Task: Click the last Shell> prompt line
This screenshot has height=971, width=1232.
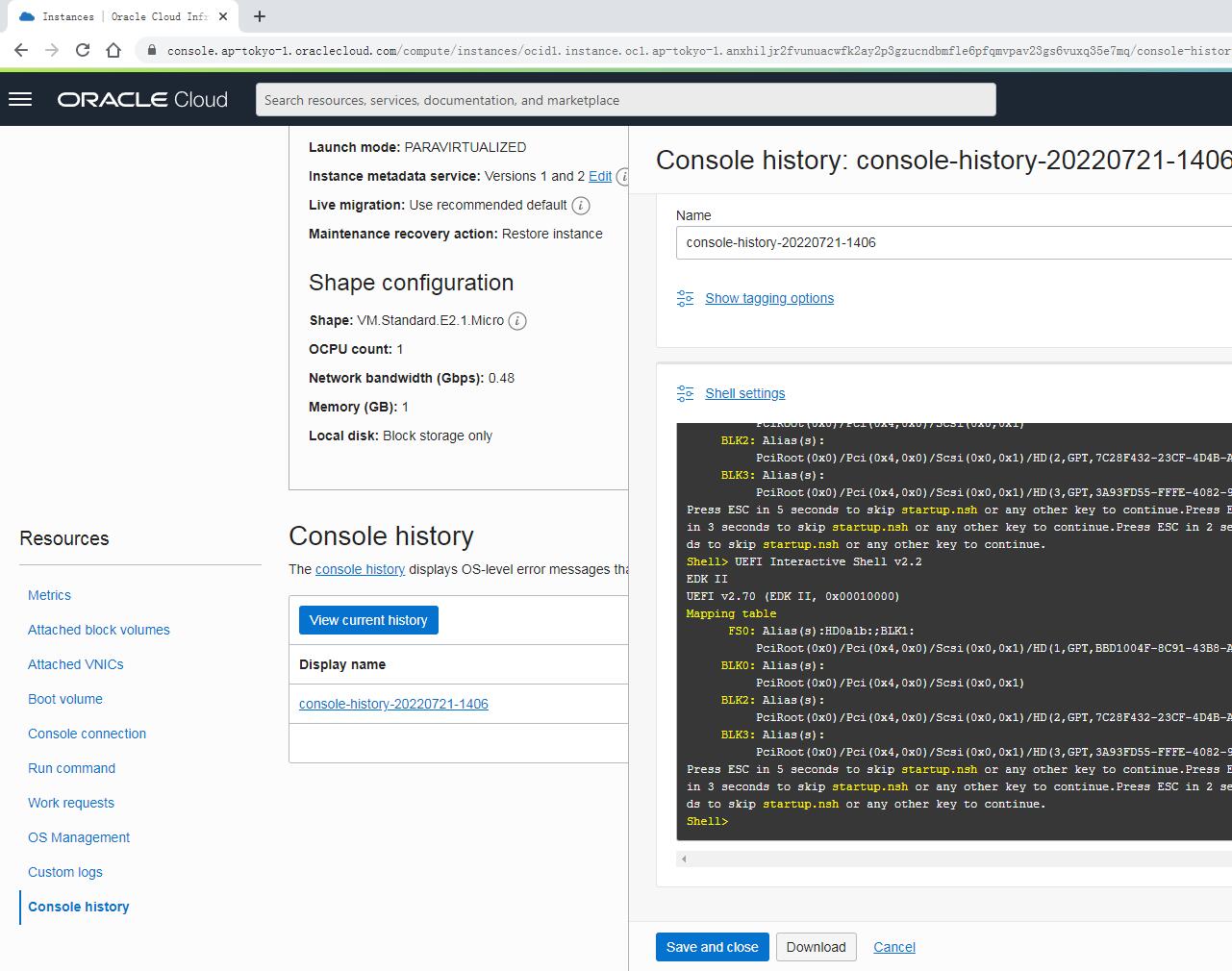Action: point(708,821)
